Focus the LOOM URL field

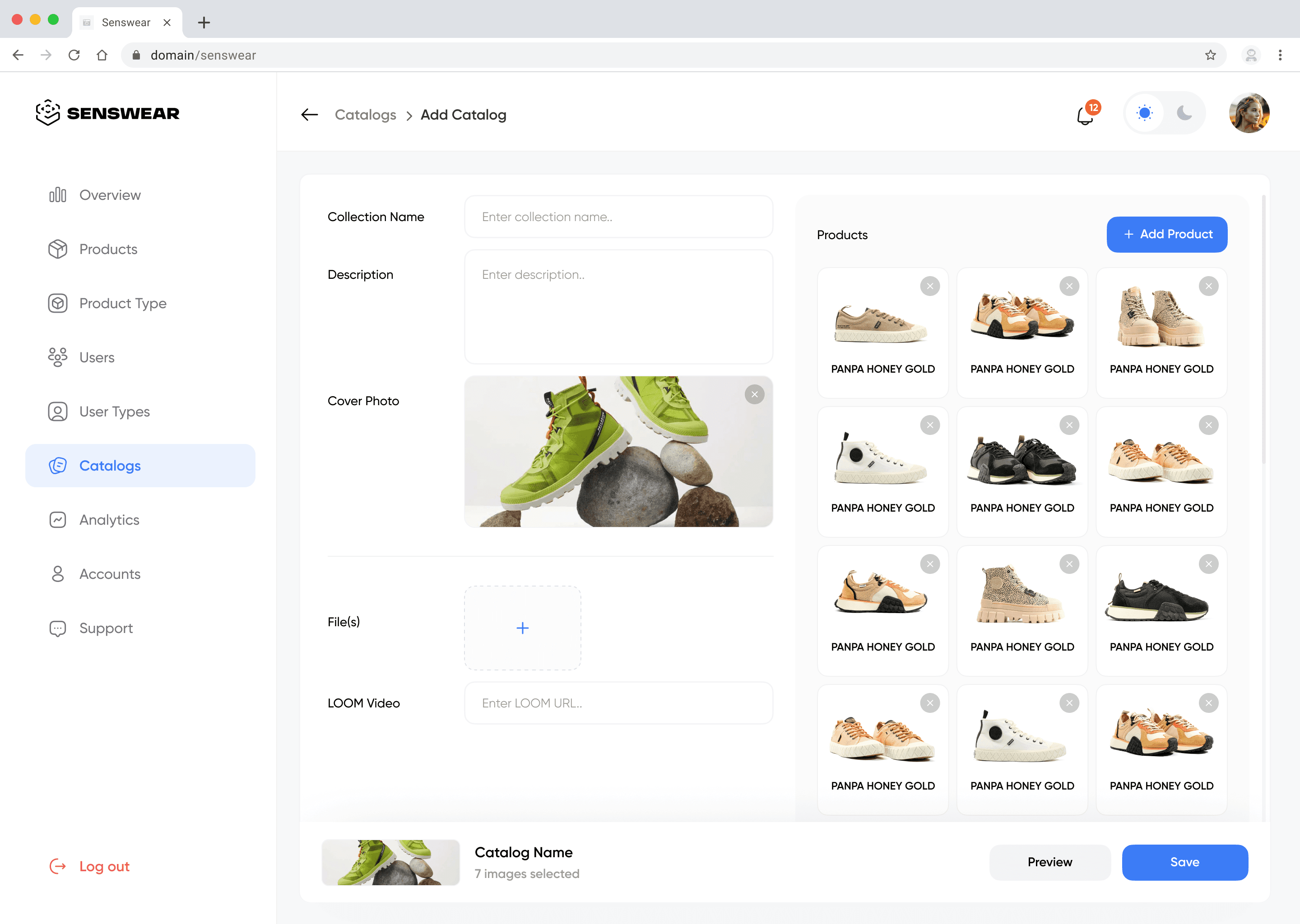[619, 703]
